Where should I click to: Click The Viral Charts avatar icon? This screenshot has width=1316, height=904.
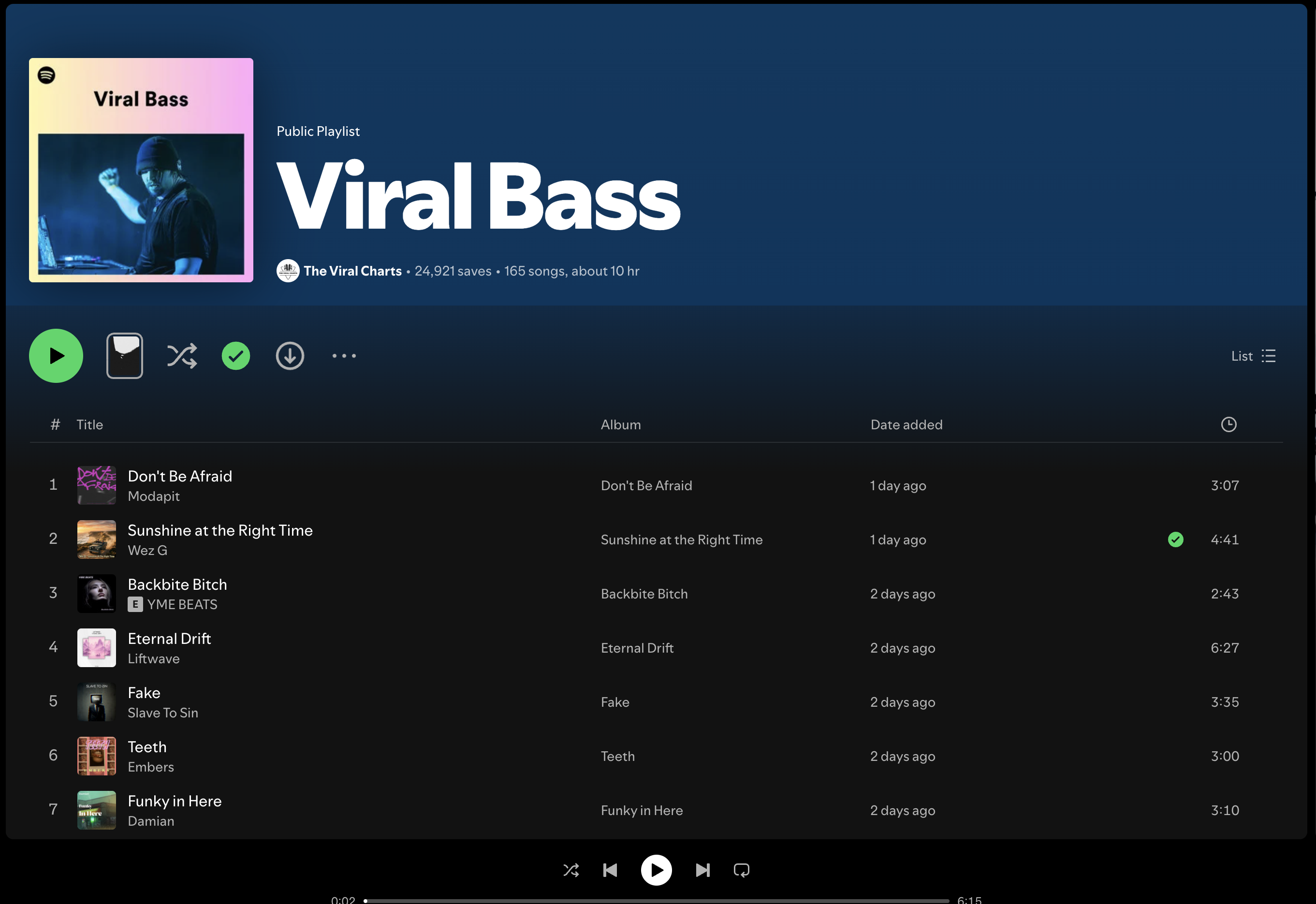coord(288,271)
